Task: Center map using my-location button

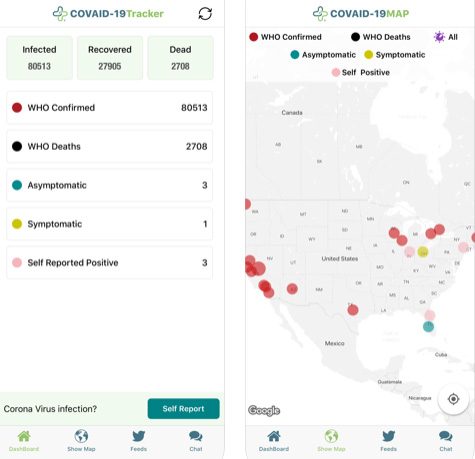Action: point(453,399)
